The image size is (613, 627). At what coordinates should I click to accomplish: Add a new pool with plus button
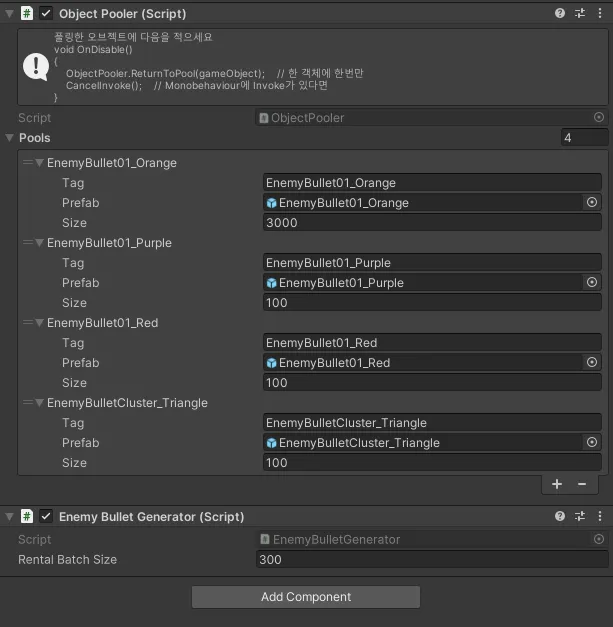557,484
